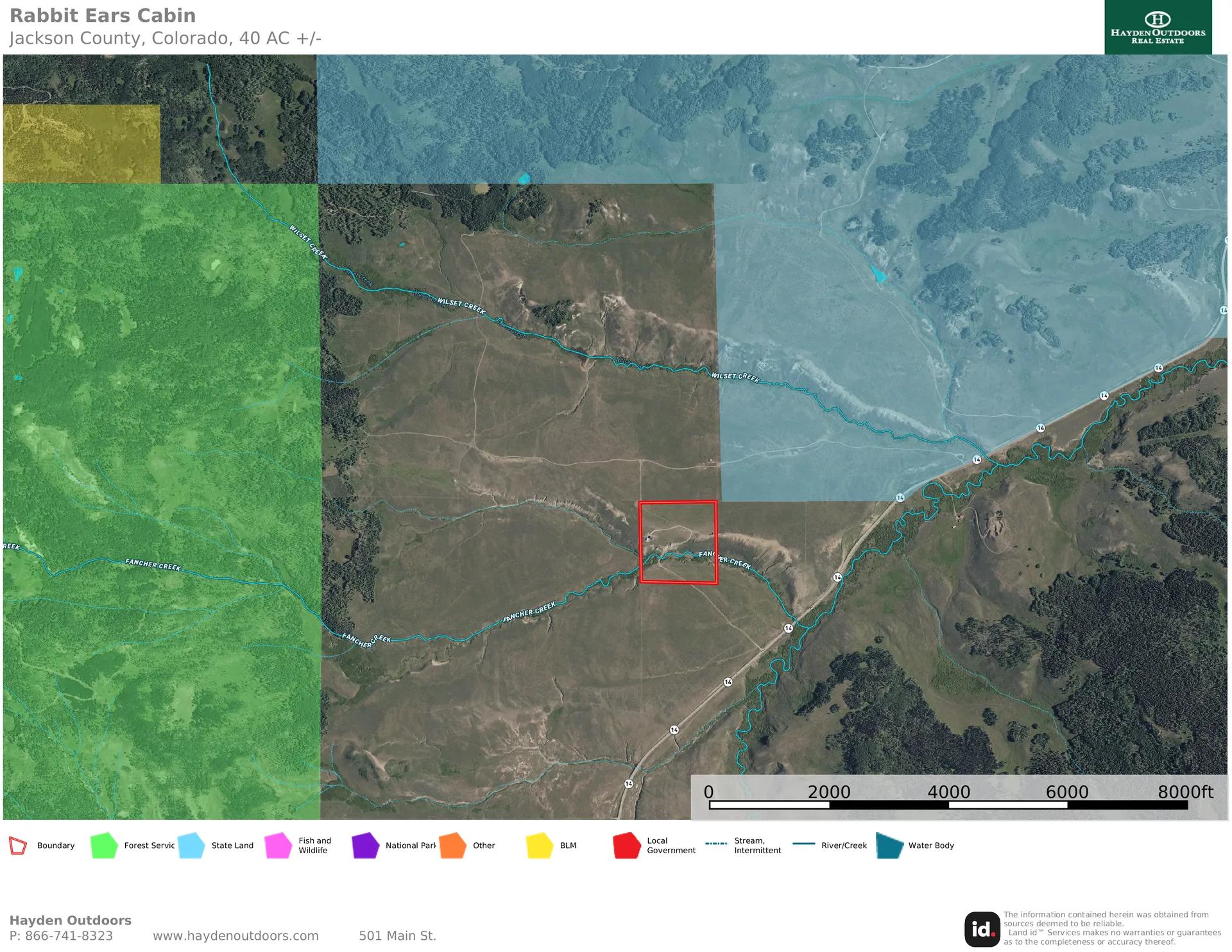Click the red Local Government legend icon
Screen dimensions: 1232x952
click(x=627, y=846)
